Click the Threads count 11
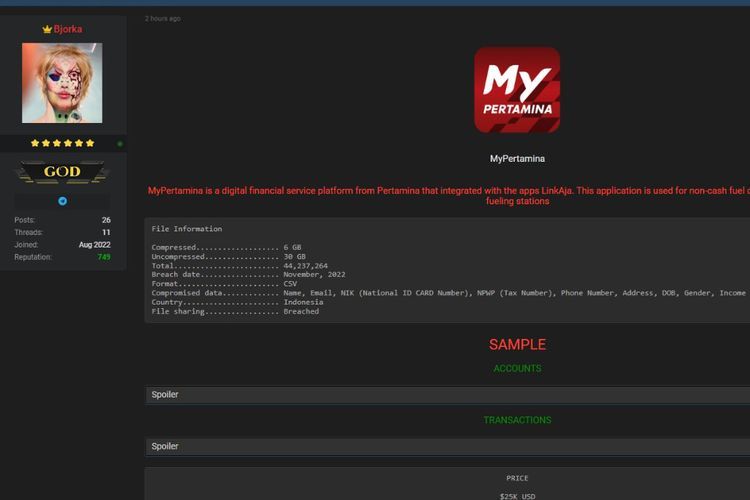Screen dimensions: 750x500 (x=106, y=233)
